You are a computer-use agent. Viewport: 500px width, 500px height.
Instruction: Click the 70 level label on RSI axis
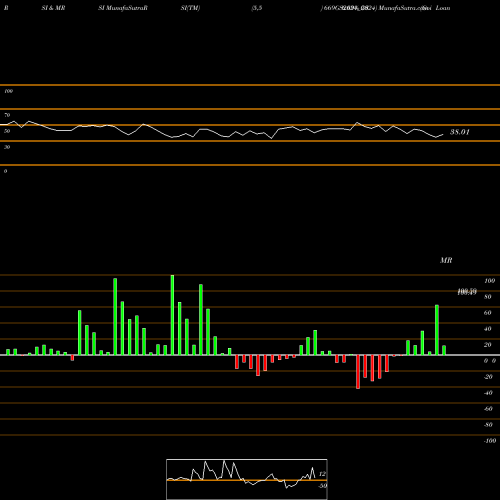[x=7, y=115]
